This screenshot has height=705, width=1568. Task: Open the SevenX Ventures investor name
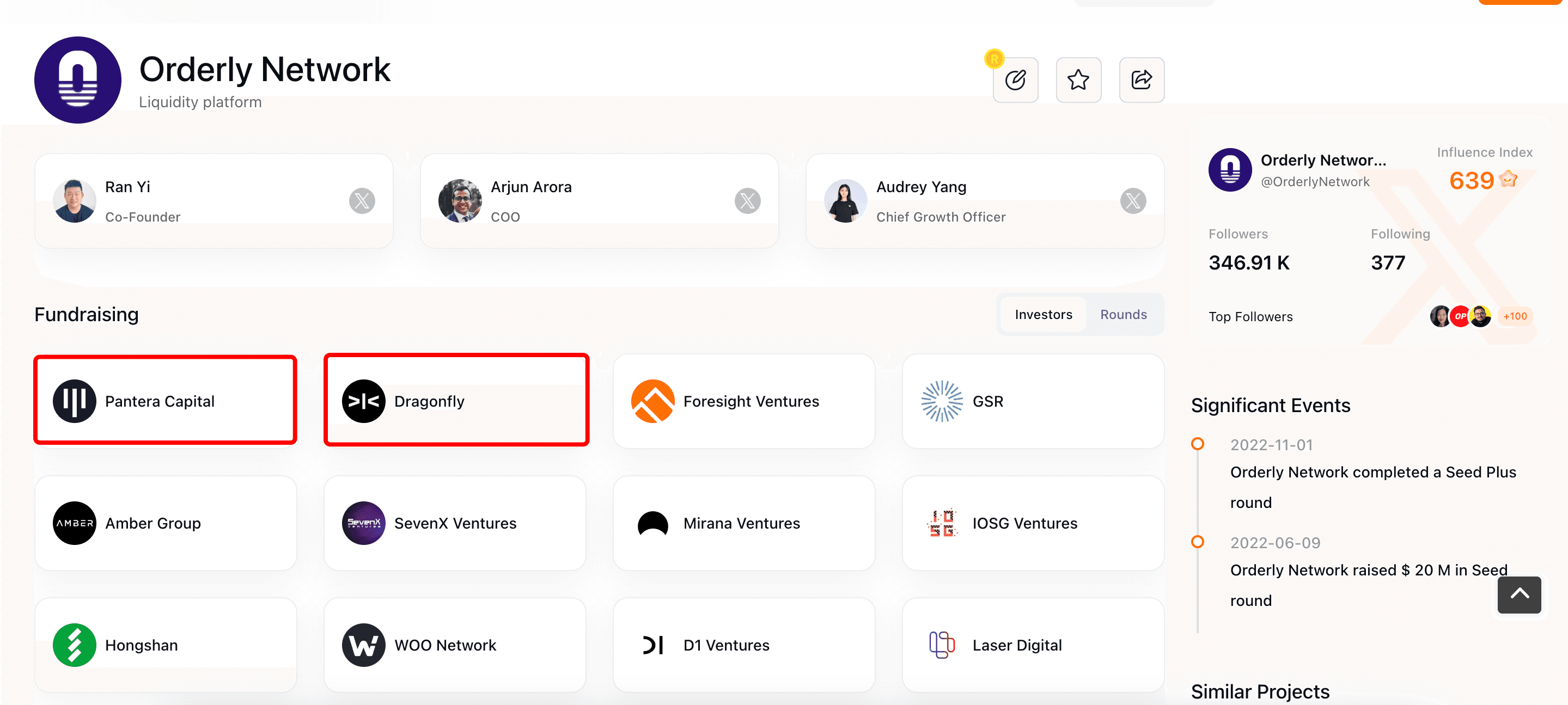pyautogui.click(x=455, y=523)
